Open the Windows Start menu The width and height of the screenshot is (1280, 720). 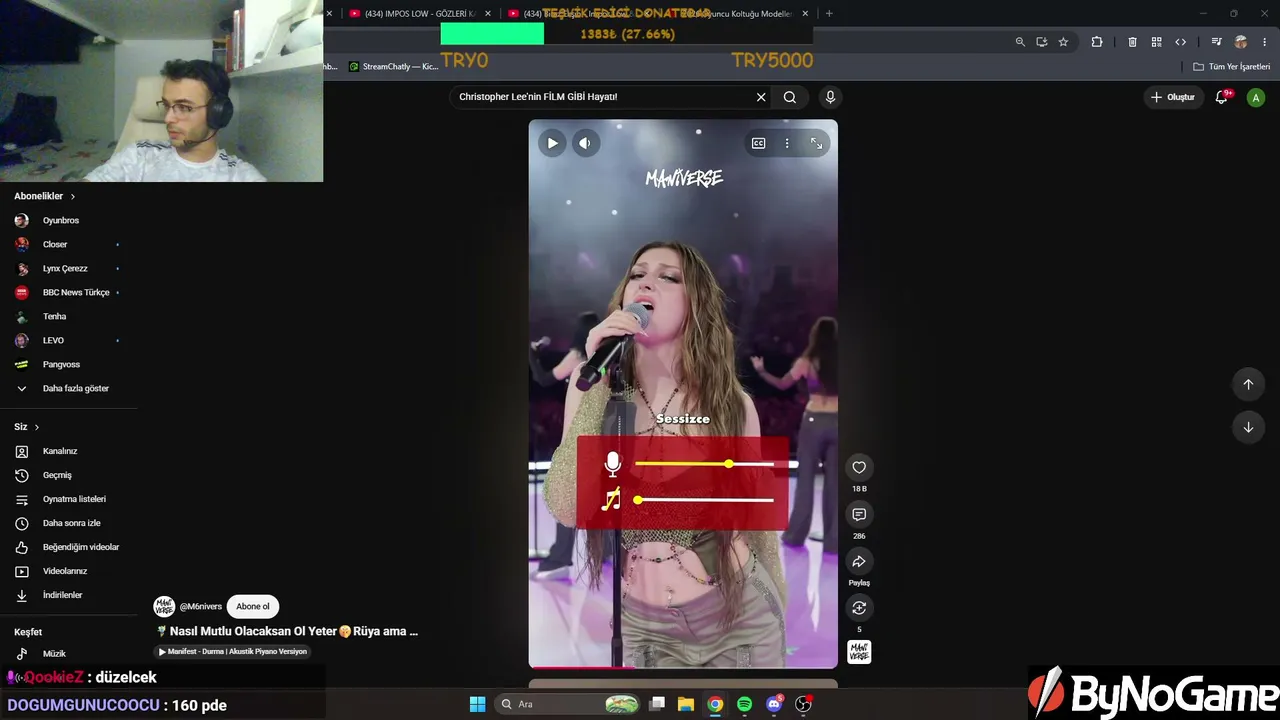[478, 704]
